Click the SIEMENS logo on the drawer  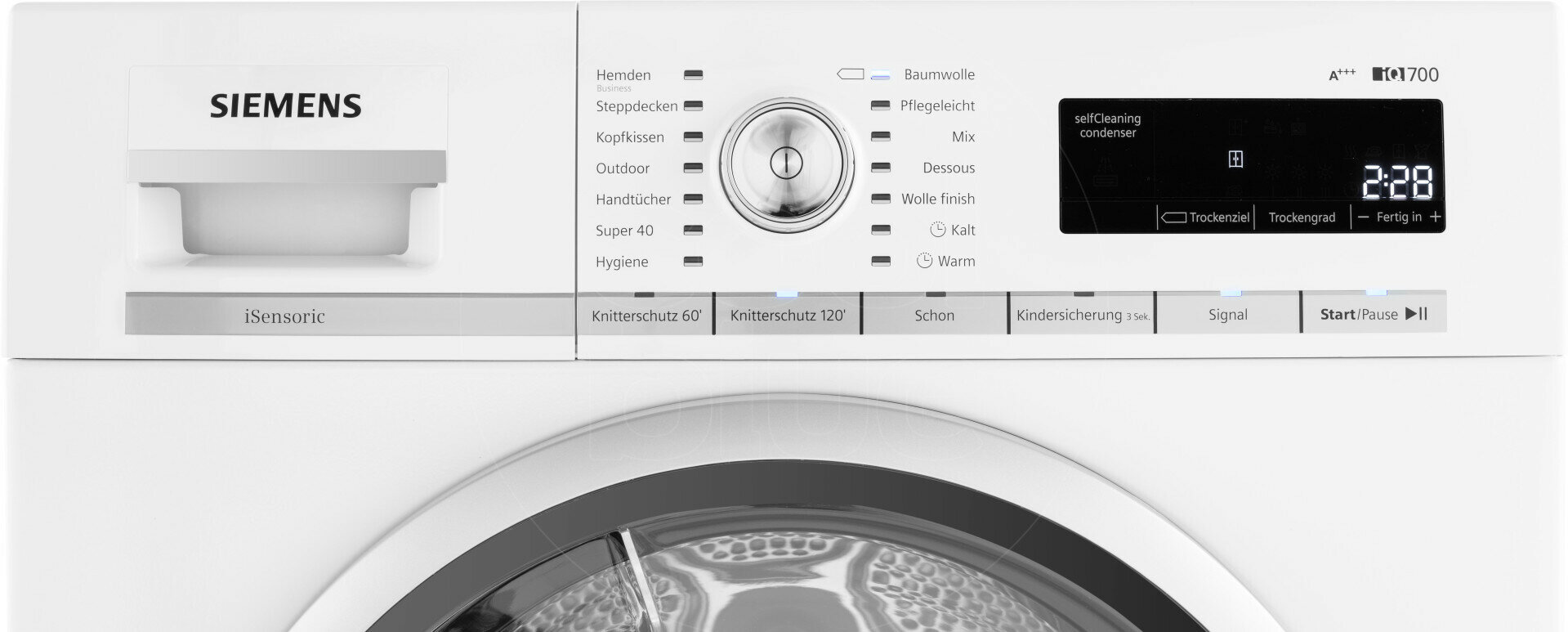point(286,106)
